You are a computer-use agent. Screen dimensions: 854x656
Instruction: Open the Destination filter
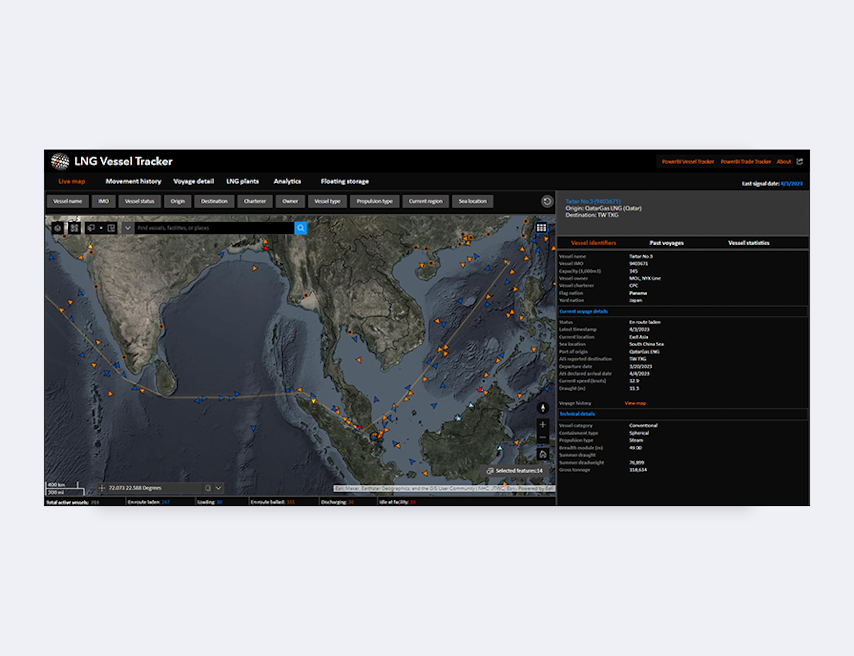point(214,202)
